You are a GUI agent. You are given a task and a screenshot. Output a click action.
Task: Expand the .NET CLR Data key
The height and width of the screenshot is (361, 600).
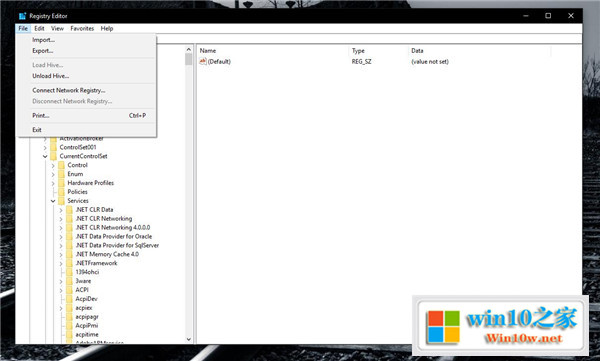tap(61, 210)
